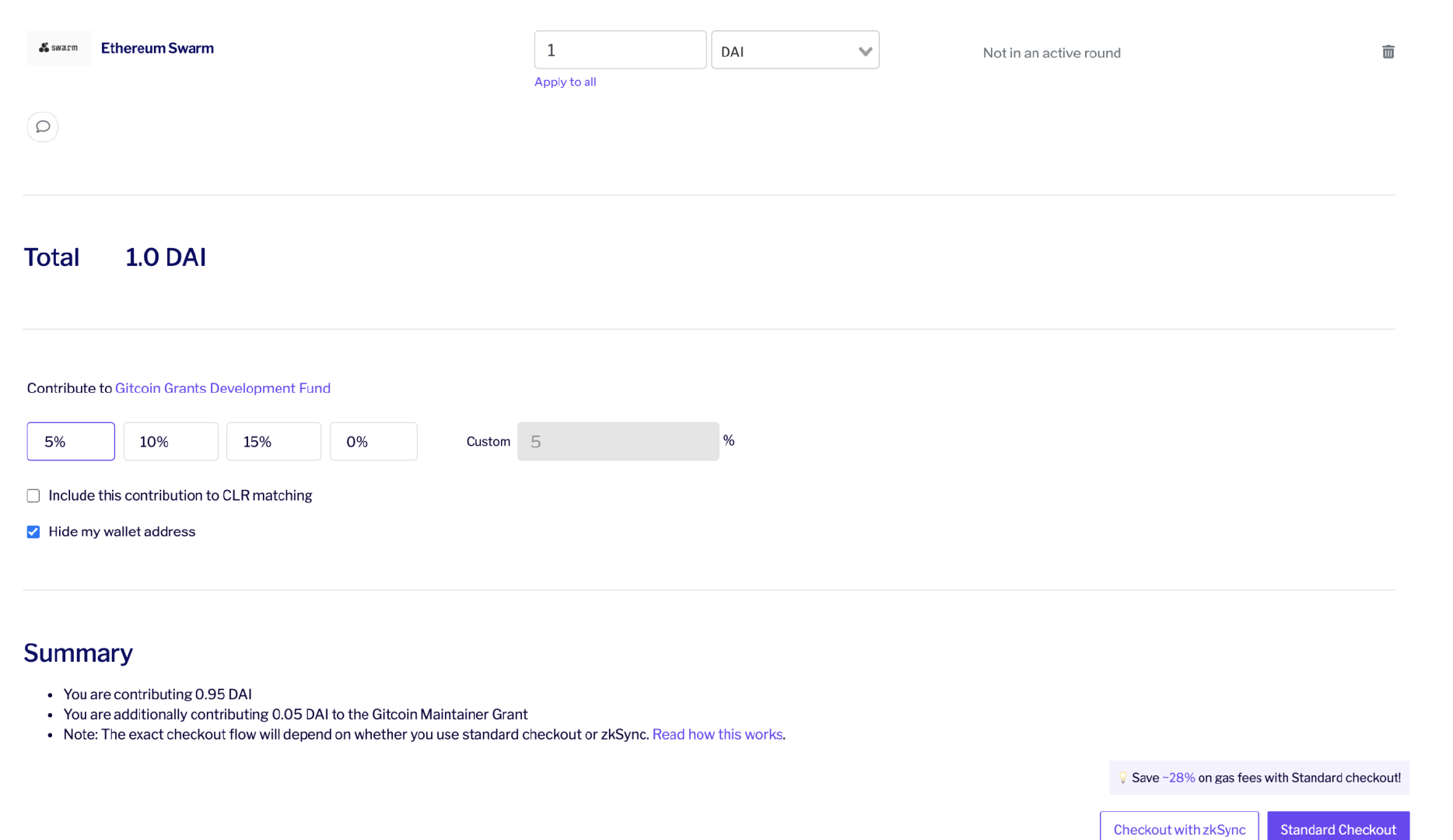The height and width of the screenshot is (840, 1453).
Task: Click the Apply to all link
Action: click(x=565, y=82)
